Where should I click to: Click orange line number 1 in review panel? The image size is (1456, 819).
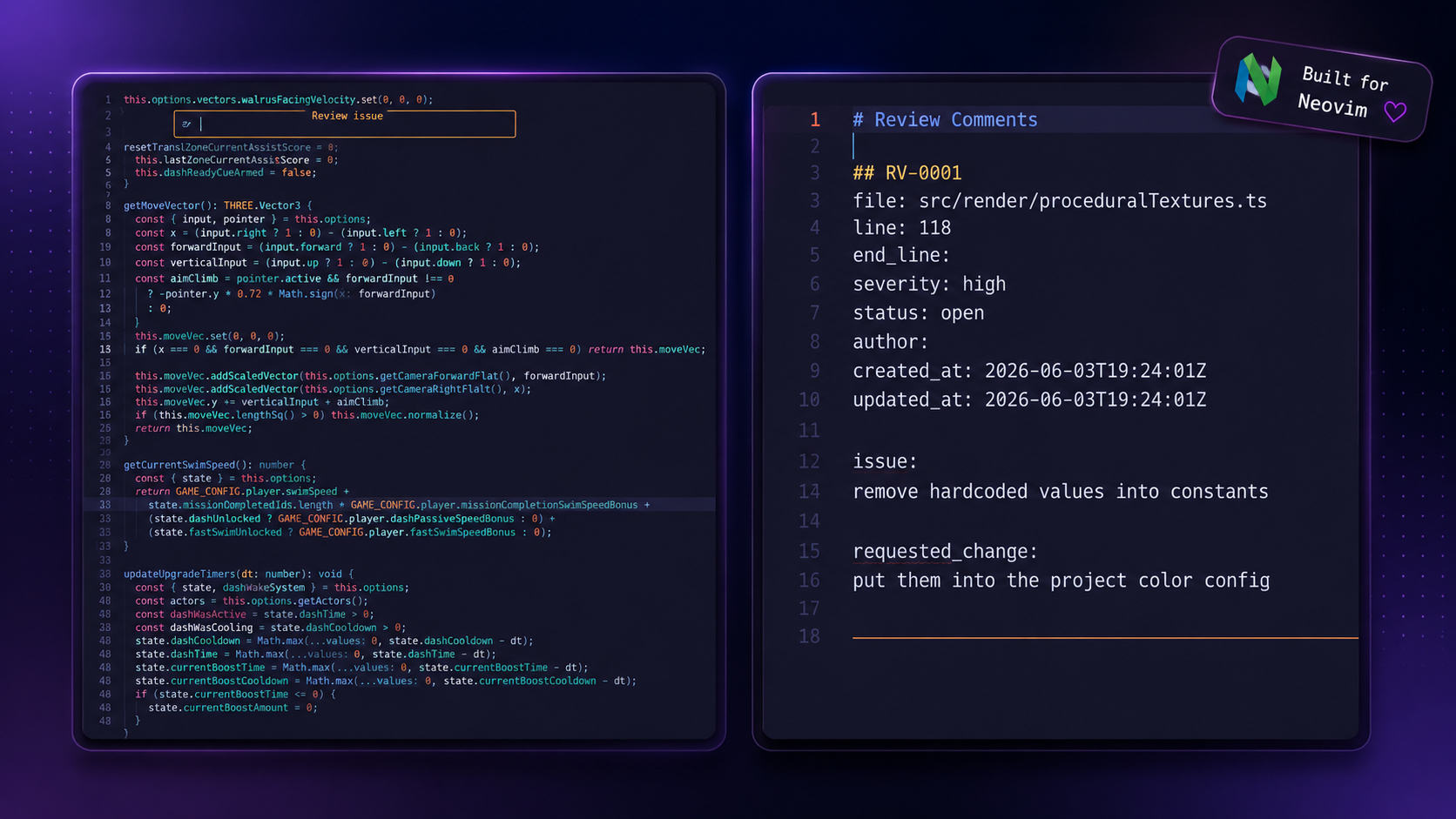click(x=815, y=120)
